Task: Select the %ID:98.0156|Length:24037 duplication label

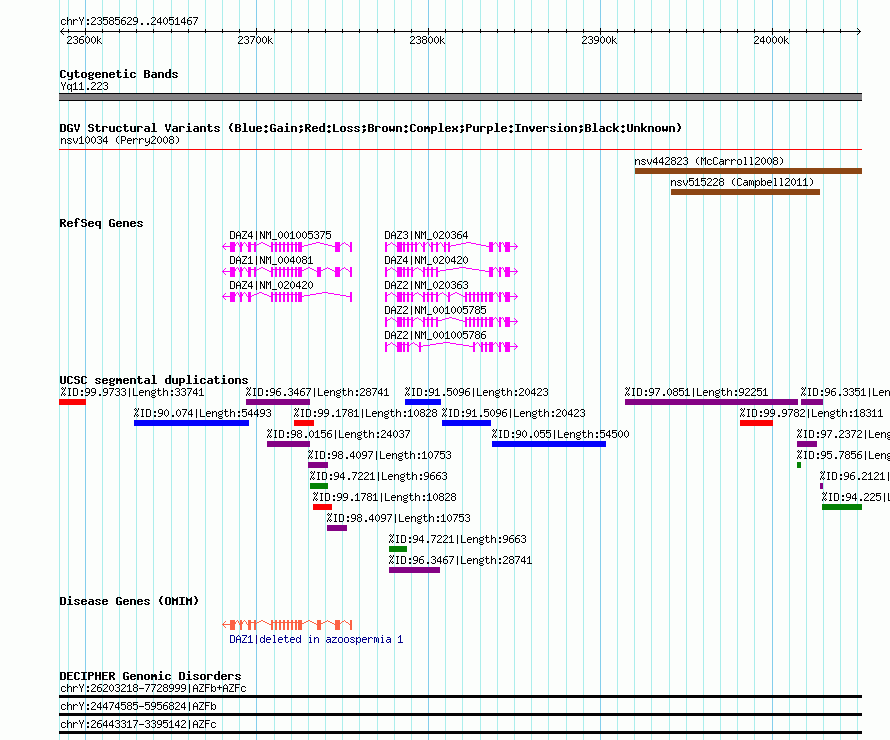Action: coord(338,434)
